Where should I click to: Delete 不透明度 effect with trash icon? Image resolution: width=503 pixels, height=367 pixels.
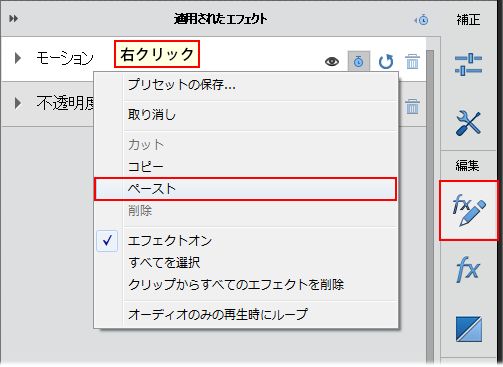click(412, 106)
